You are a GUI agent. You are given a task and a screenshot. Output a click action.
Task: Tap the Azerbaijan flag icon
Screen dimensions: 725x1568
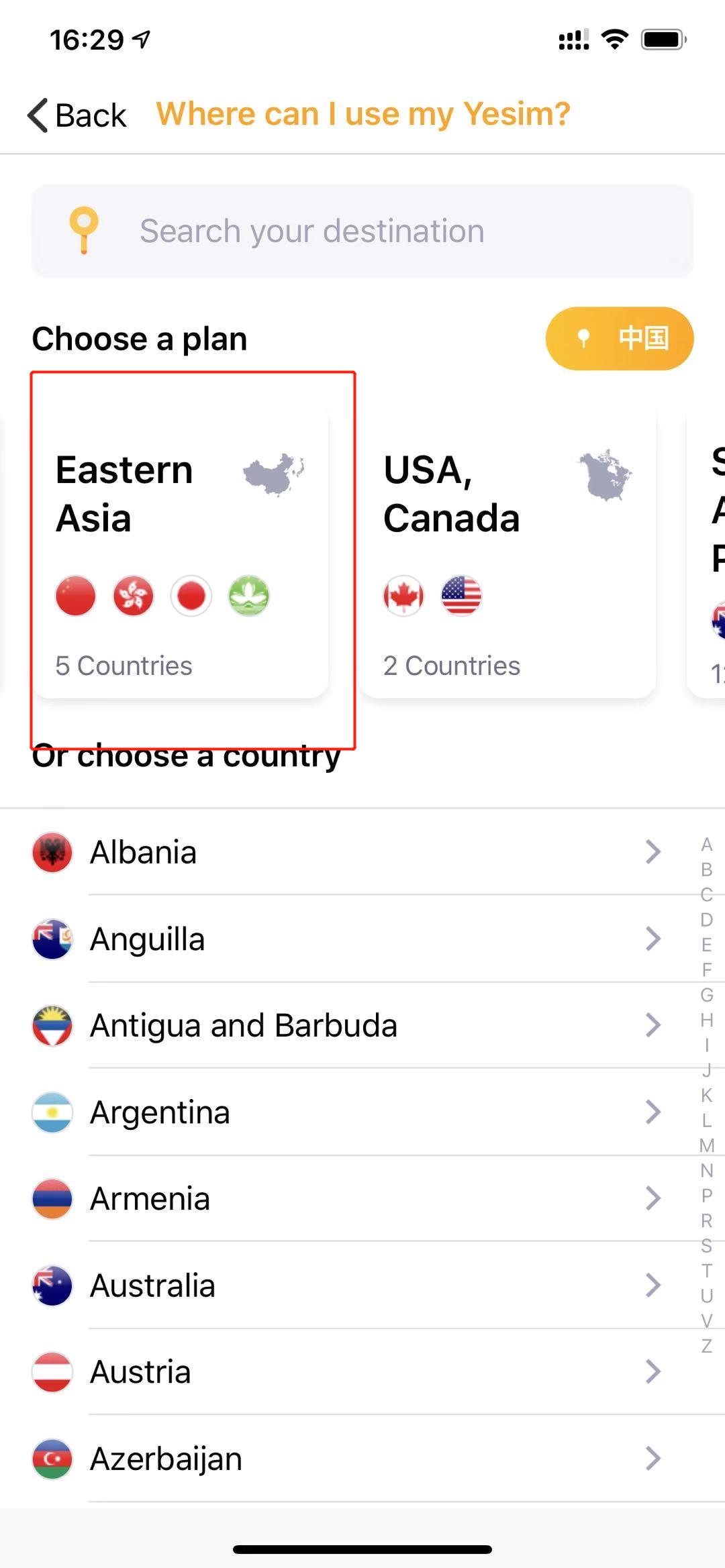pos(52,1459)
